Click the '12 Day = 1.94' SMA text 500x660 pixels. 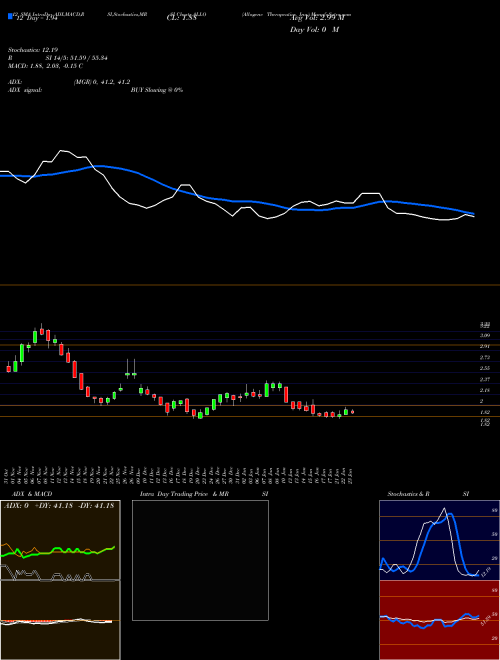click(x=35, y=18)
